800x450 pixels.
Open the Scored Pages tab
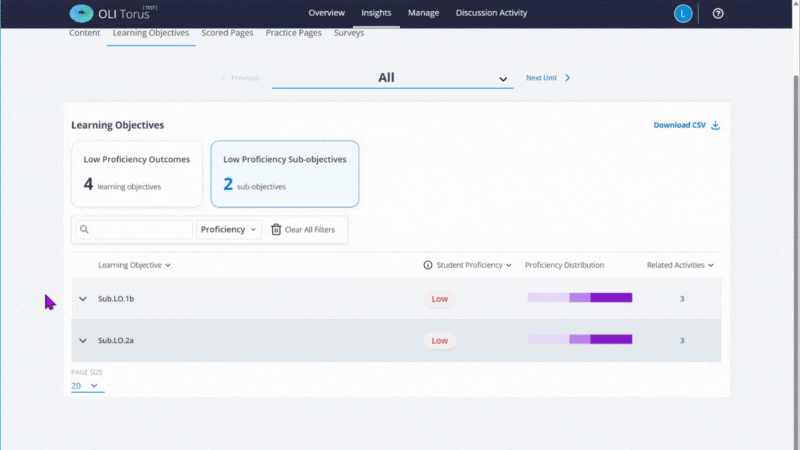(x=227, y=33)
